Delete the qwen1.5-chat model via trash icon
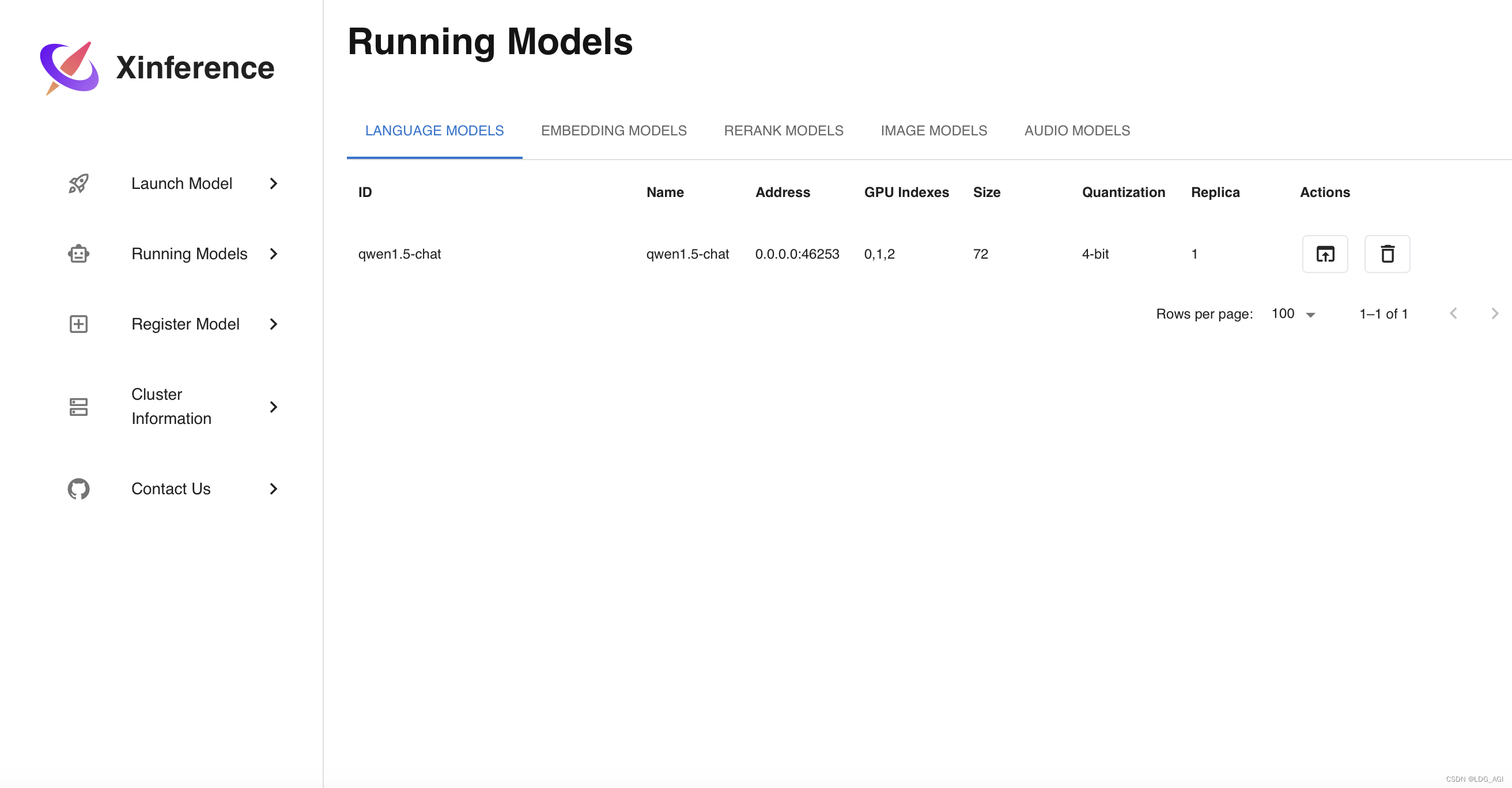 point(1387,254)
